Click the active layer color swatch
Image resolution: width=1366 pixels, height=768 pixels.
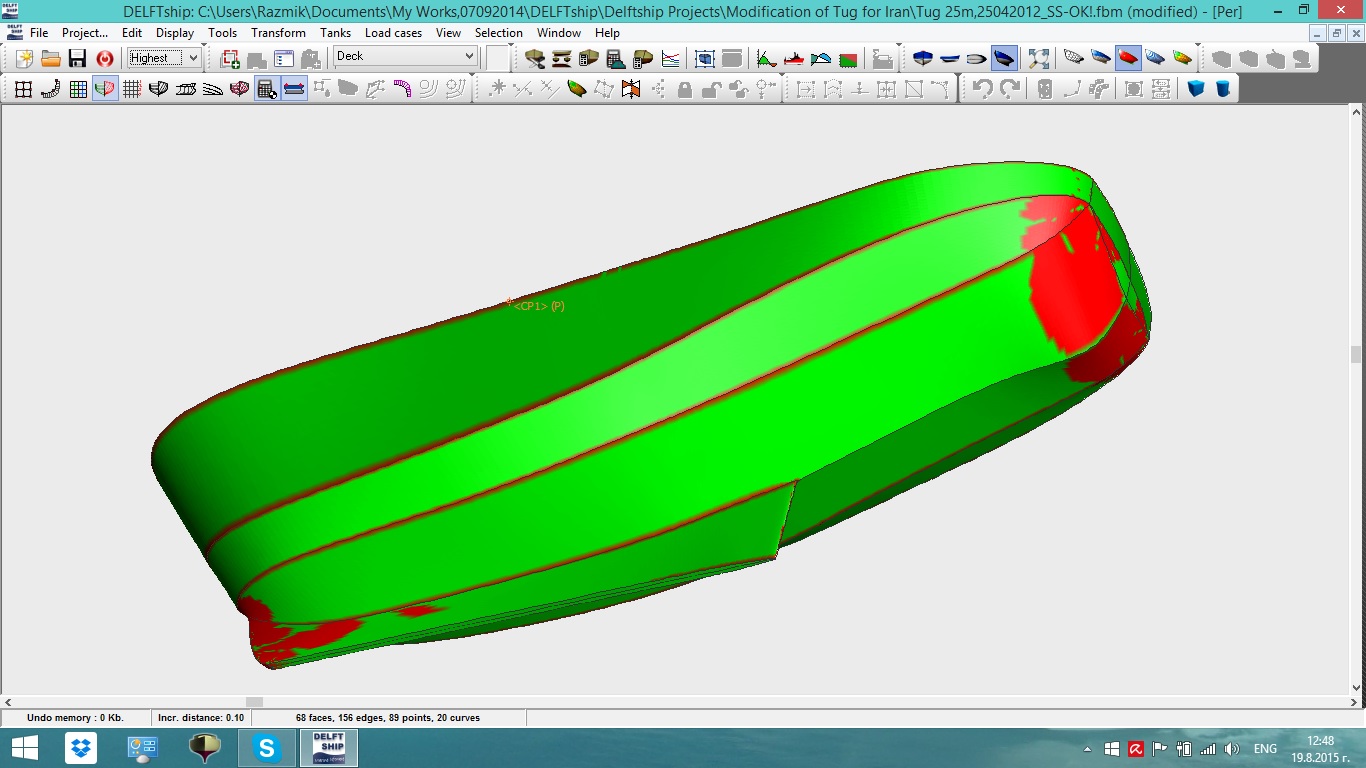[x=498, y=58]
